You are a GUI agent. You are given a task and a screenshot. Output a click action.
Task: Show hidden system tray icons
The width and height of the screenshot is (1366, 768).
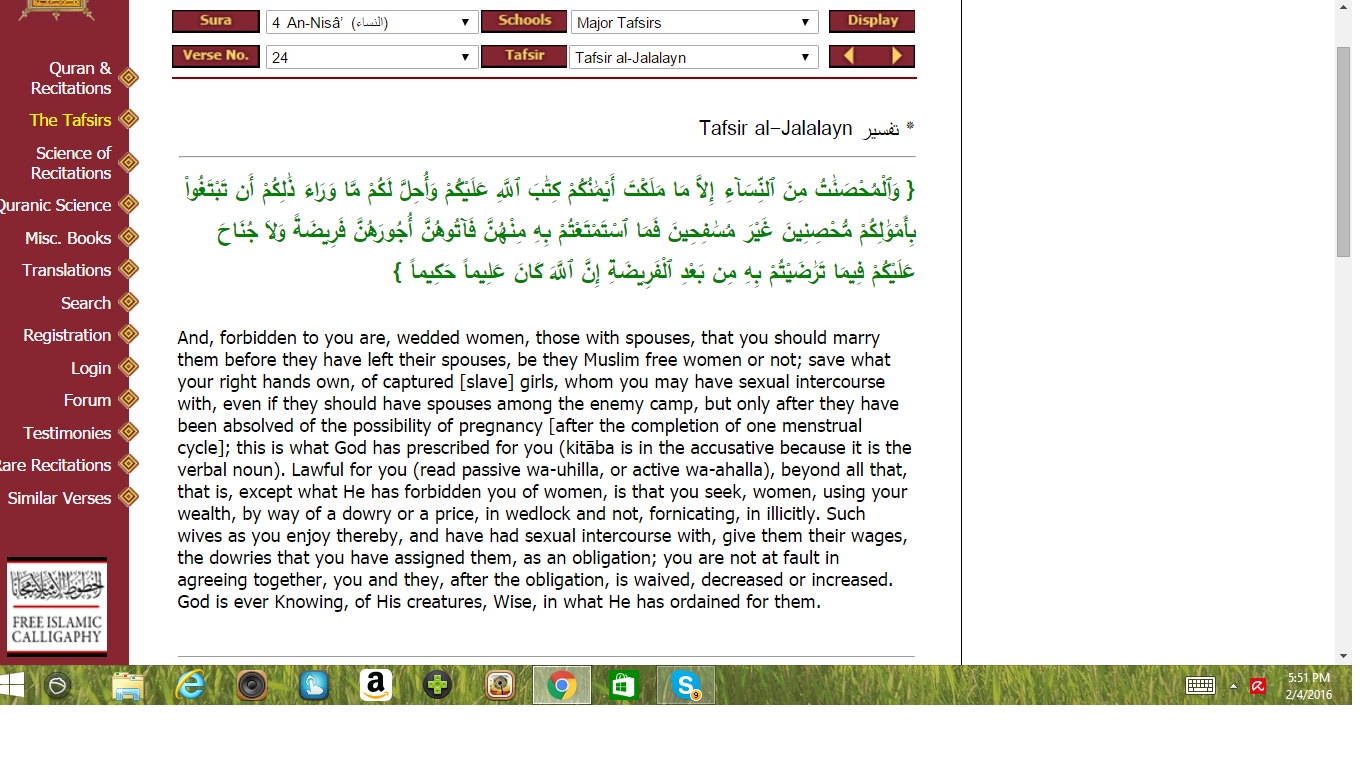1233,686
